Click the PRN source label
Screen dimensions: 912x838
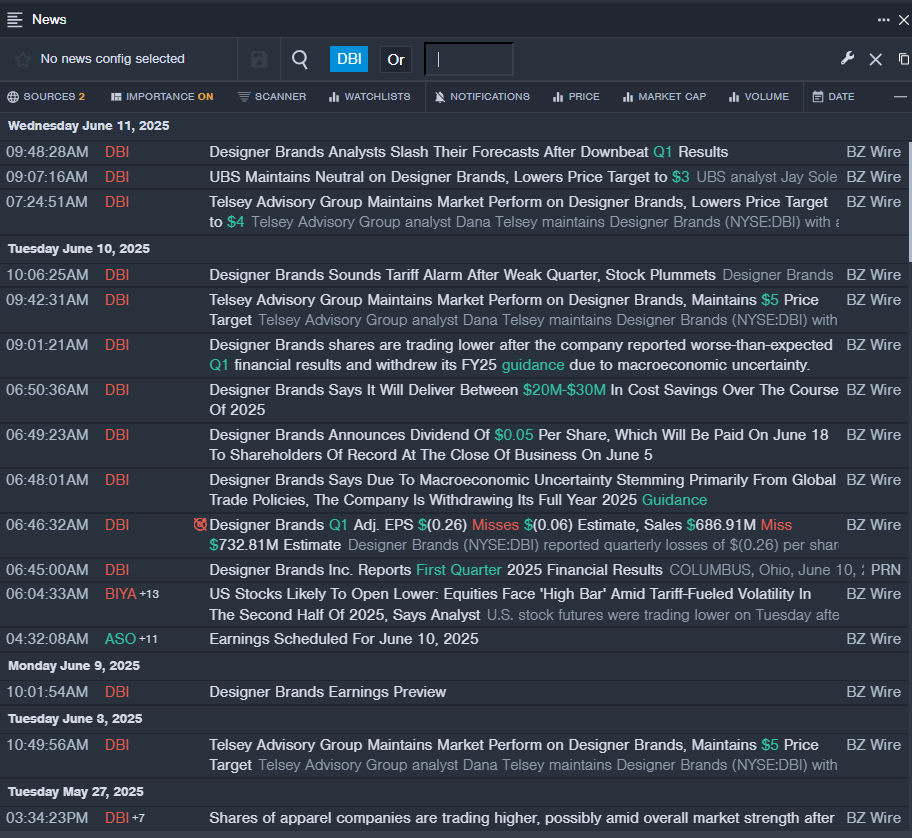click(886, 570)
